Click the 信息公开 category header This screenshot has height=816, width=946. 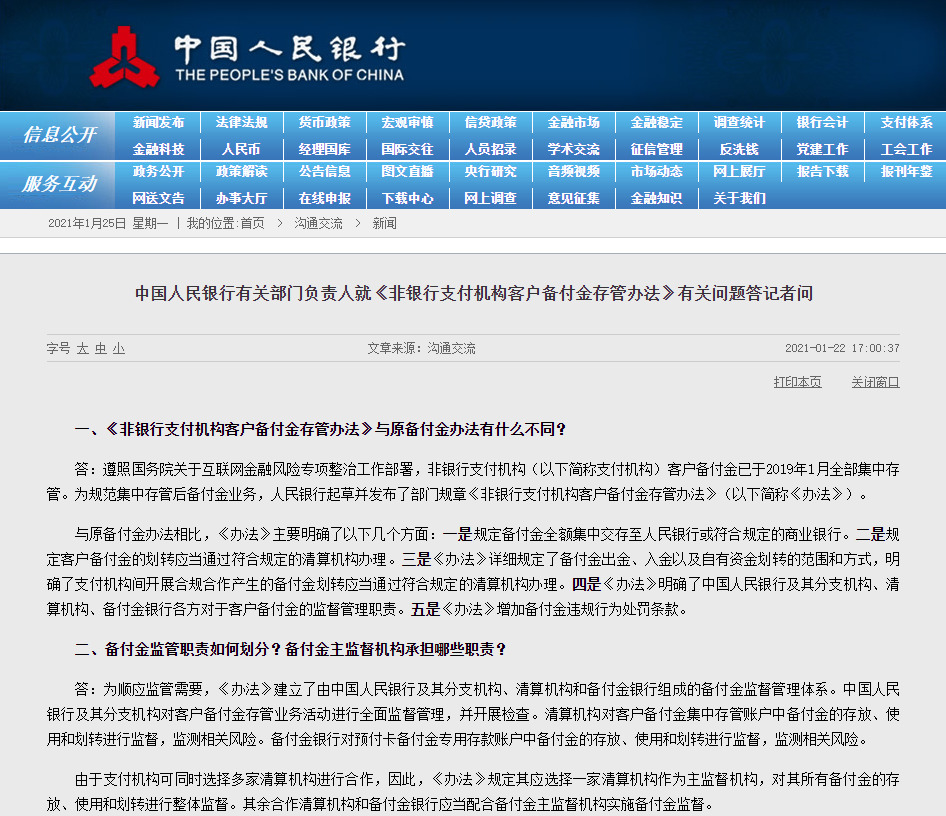click(x=59, y=134)
